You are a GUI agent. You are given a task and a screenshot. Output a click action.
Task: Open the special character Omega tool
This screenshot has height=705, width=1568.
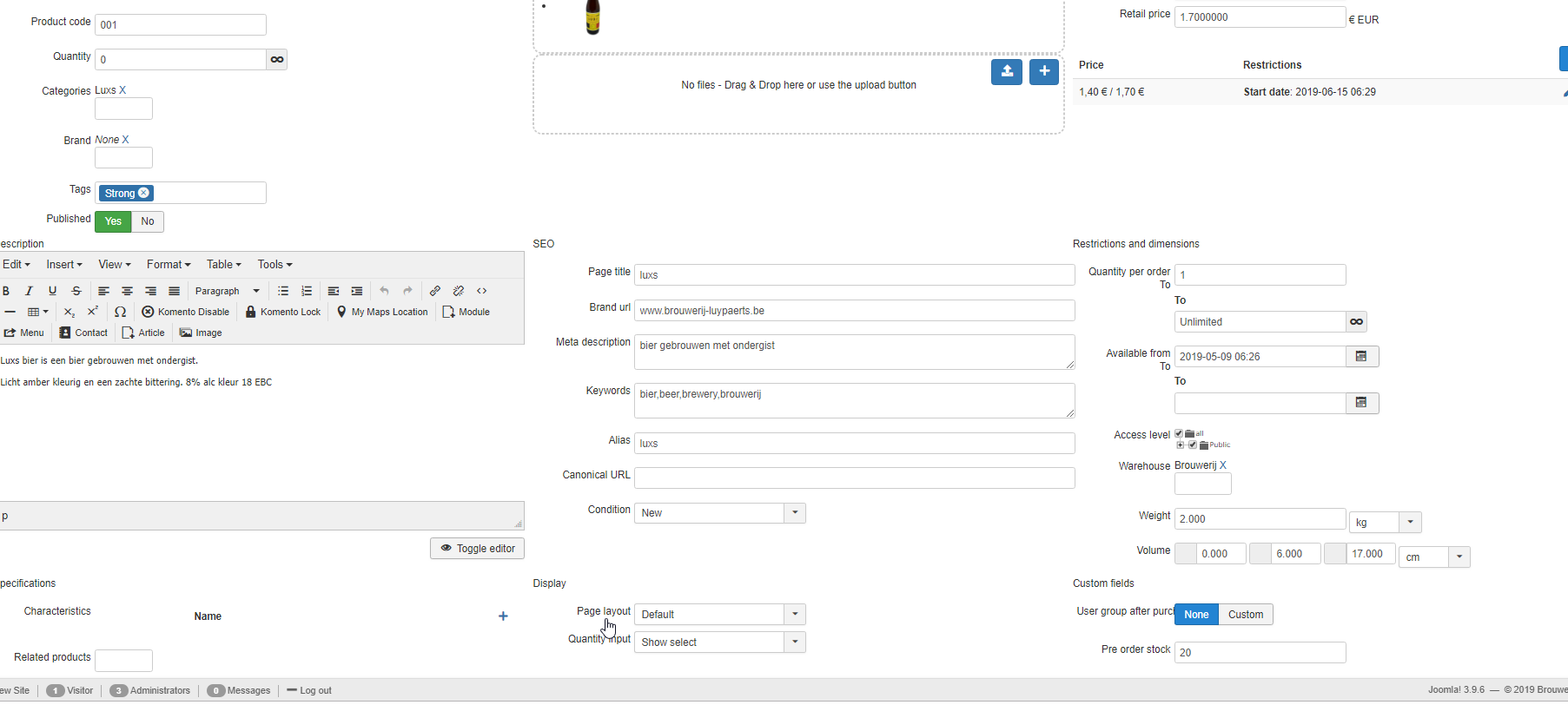(121, 312)
